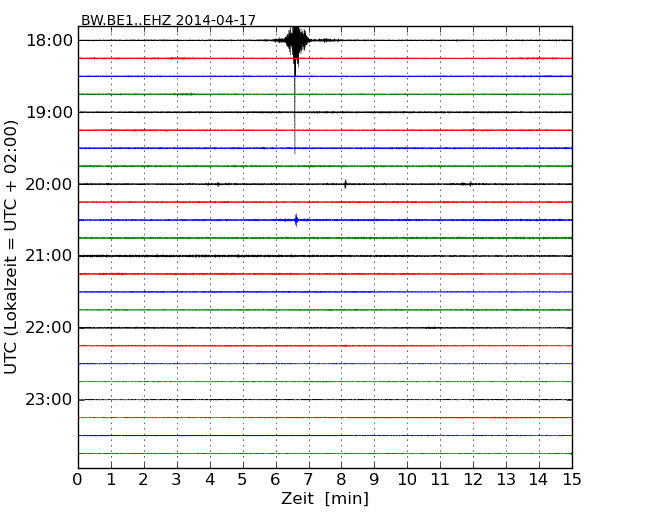Click the x-axis tick label 15
The height and width of the screenshot is (520, 650).
pos(572,479)
